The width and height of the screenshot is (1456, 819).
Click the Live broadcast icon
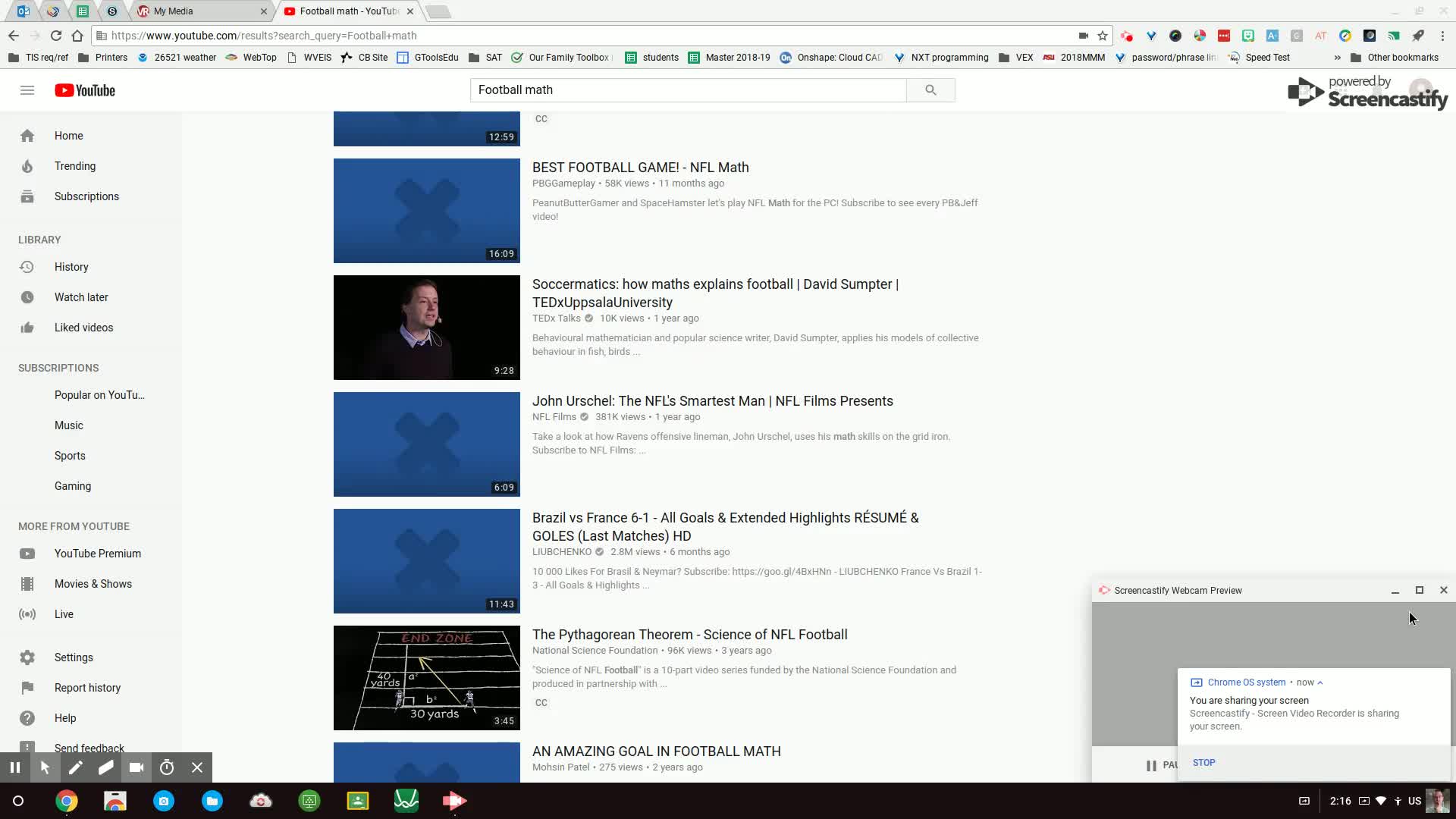[27, 614]
